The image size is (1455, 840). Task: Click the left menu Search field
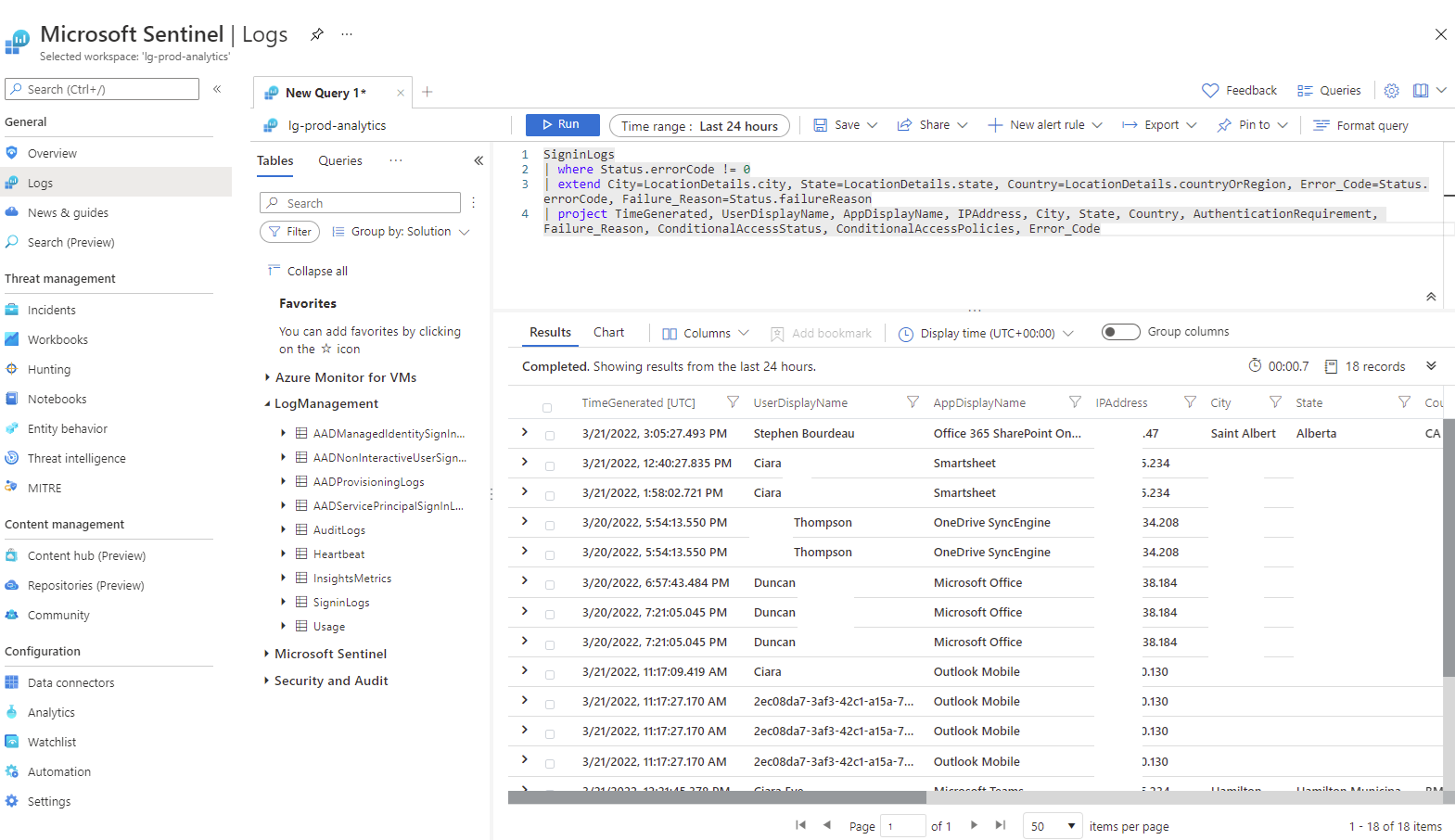[102, 89]
